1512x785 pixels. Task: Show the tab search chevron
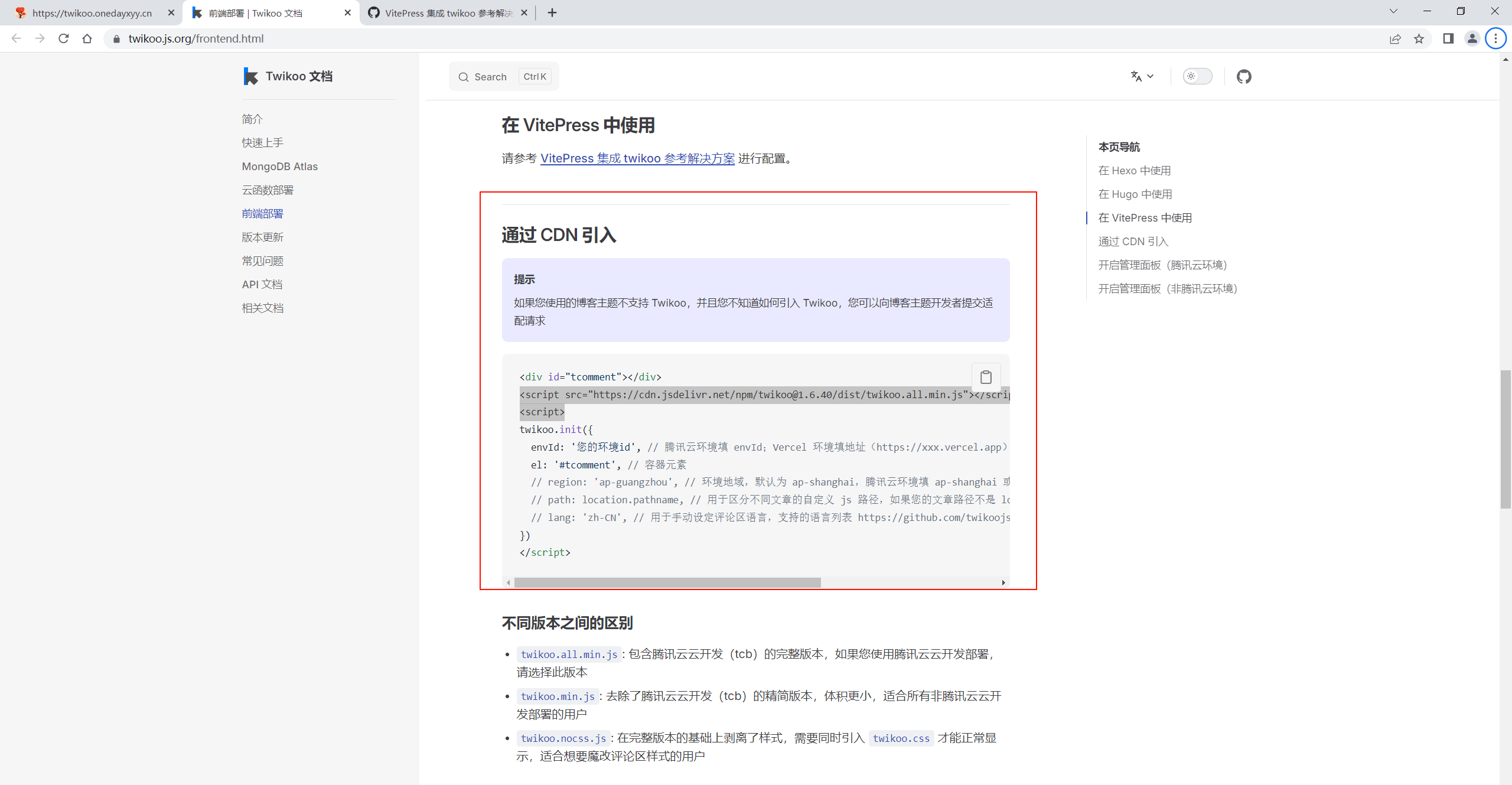1393,11
